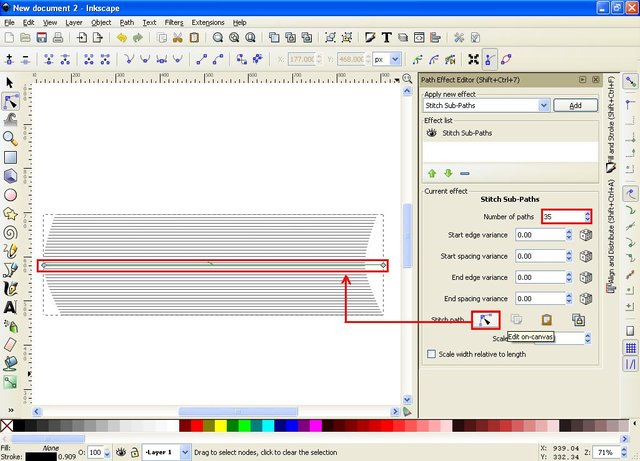Viewport: 640px width, 461px height.
Task: Open the Extensions menu
Action: tap(208, 22)
